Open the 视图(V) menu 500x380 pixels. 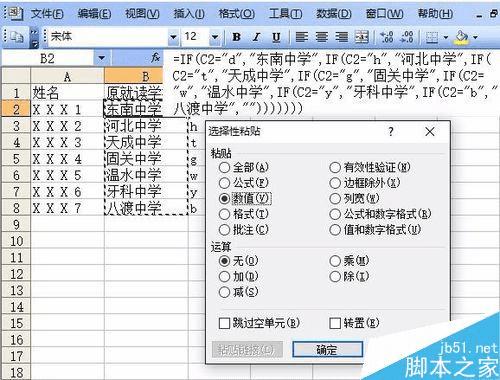pos(142,14)
